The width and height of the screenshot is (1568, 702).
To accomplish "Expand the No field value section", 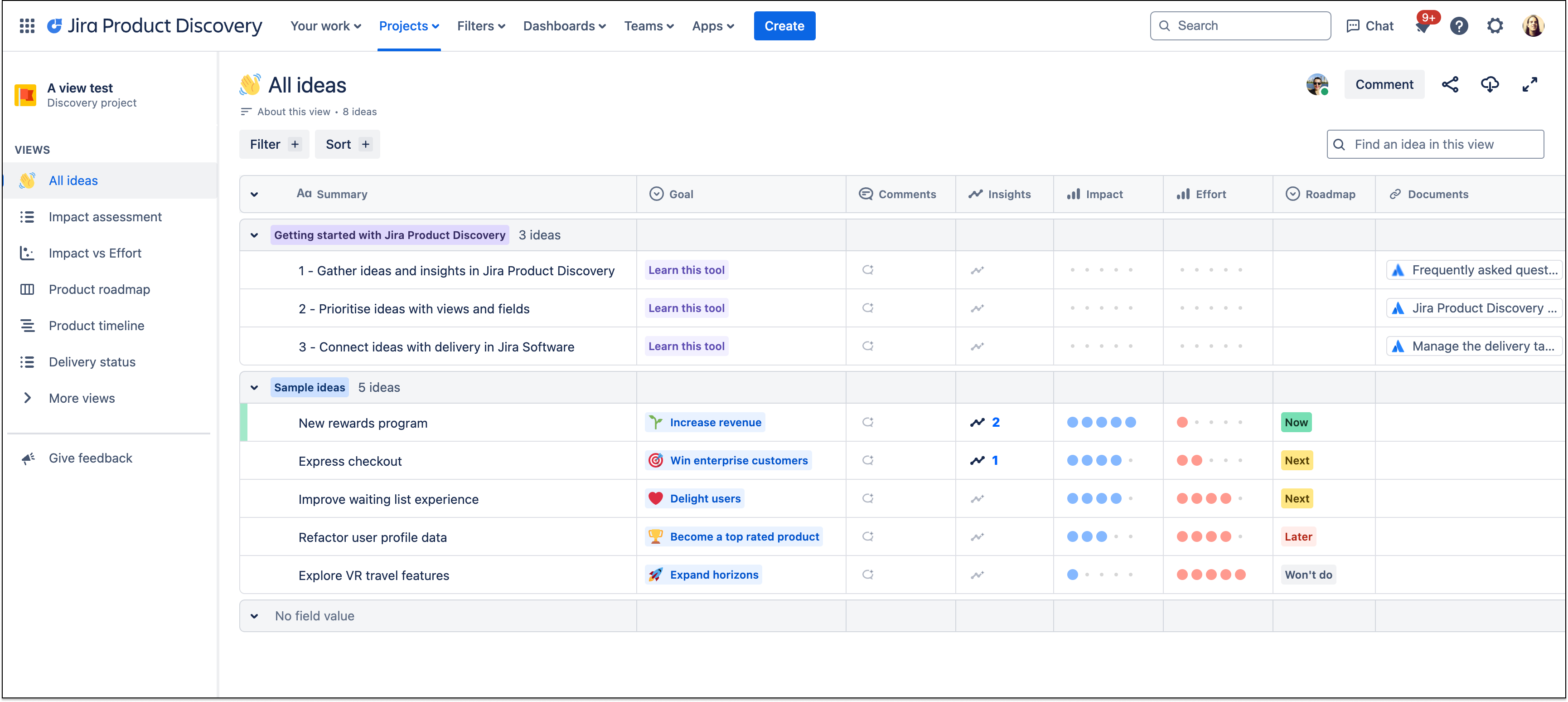I will click(254, 616).
